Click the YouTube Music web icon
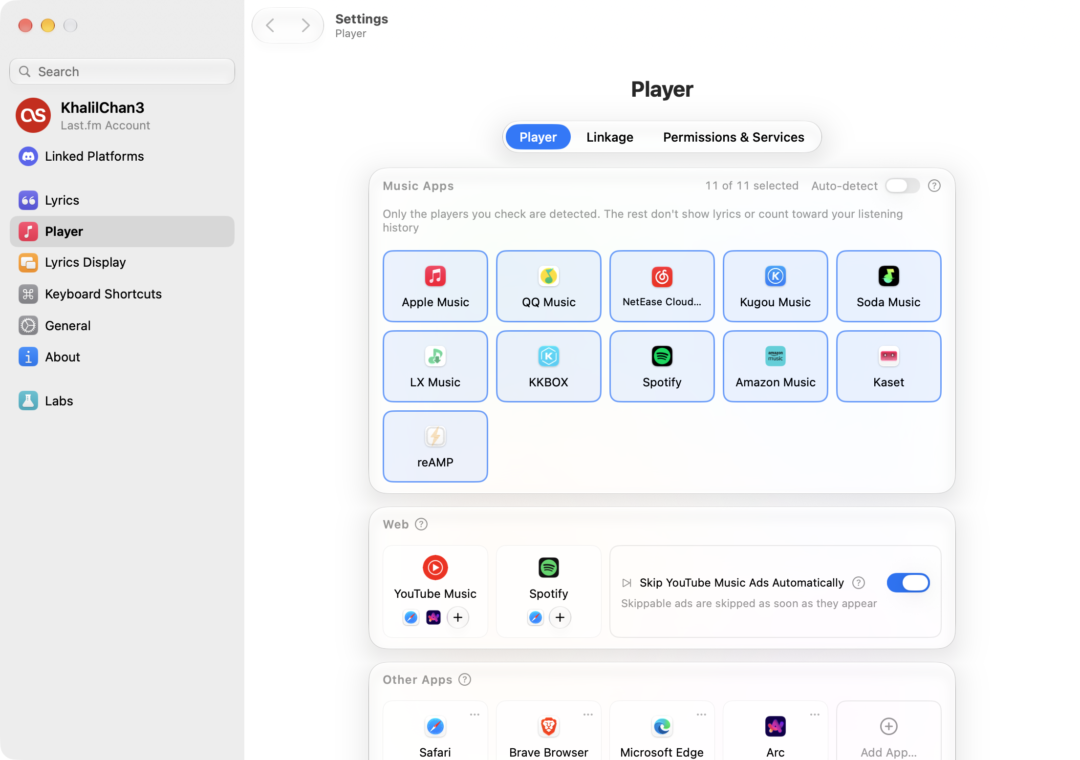 [x=435, y=568]
